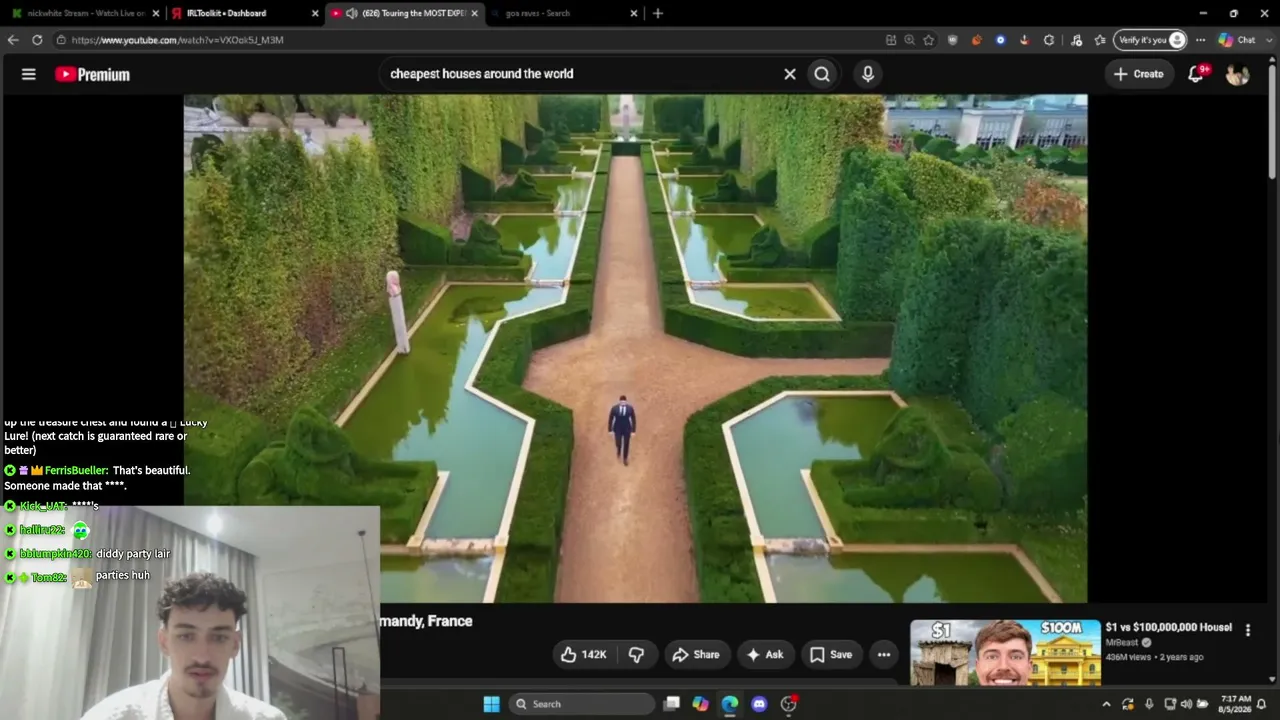Submit search with the magnifier button

[822, 74]
